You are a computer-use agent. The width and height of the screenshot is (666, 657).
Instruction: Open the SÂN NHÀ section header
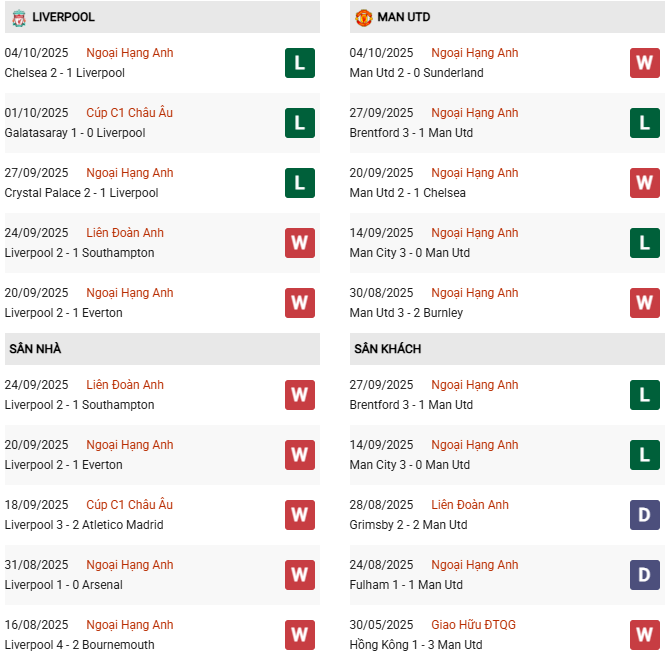pos(35,349)
